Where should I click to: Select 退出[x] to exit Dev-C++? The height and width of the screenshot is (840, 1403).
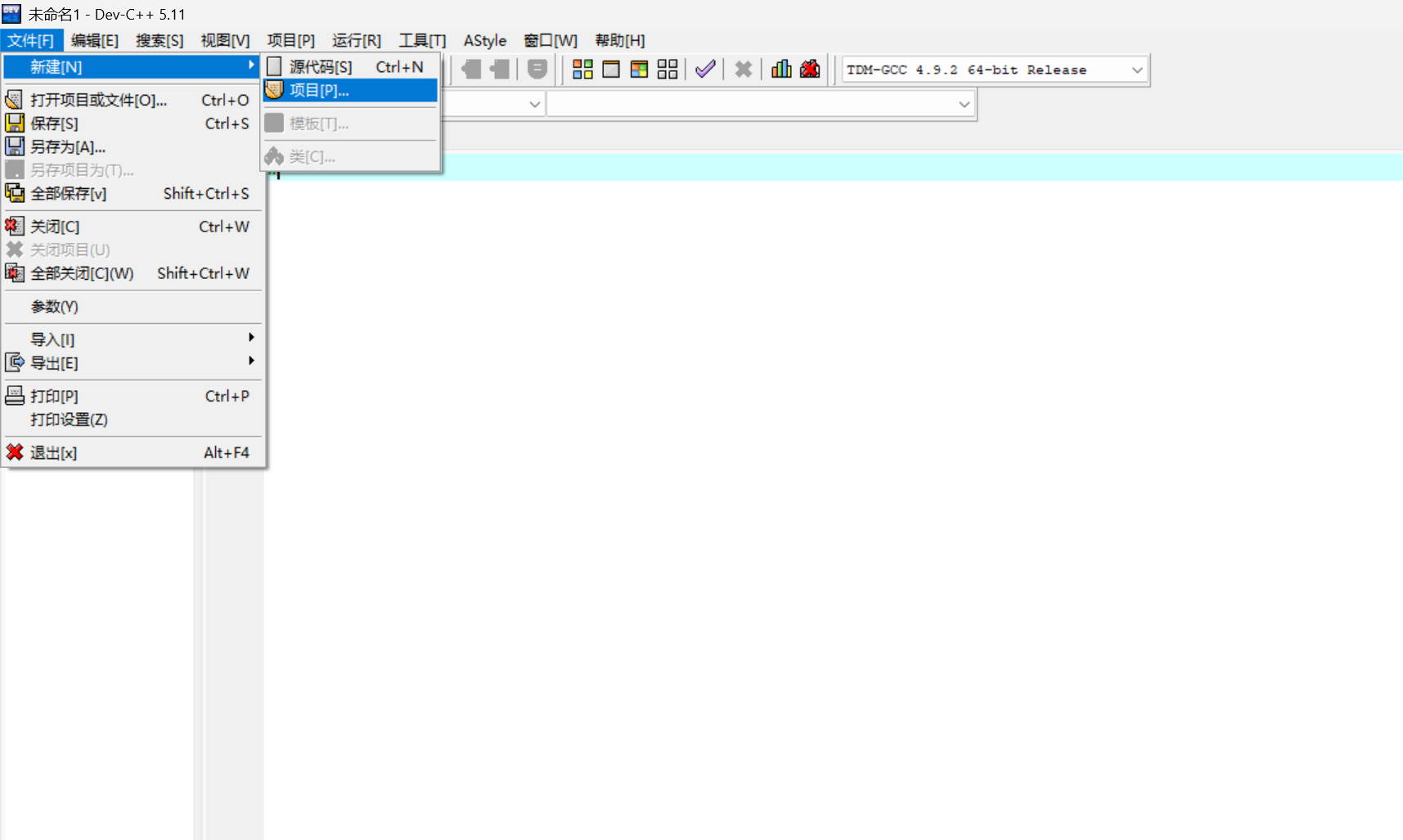coord(131,452)
